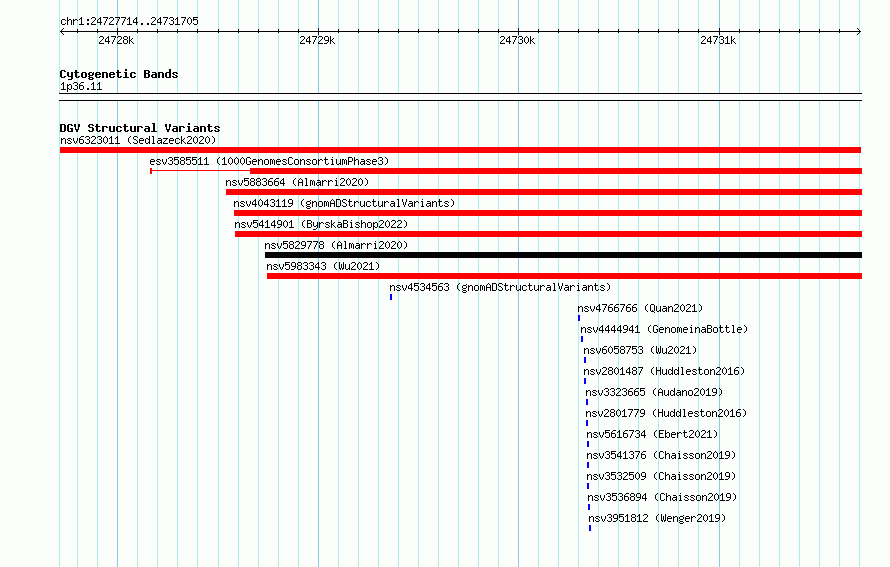Open nsv4043119 (gnomADStructuralVariants) label

(x=344, y=203)
